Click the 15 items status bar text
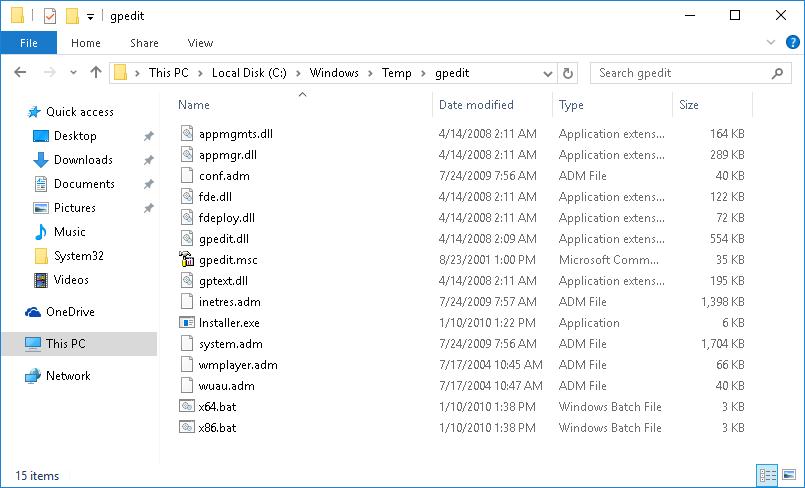 (x=37, y=476)
